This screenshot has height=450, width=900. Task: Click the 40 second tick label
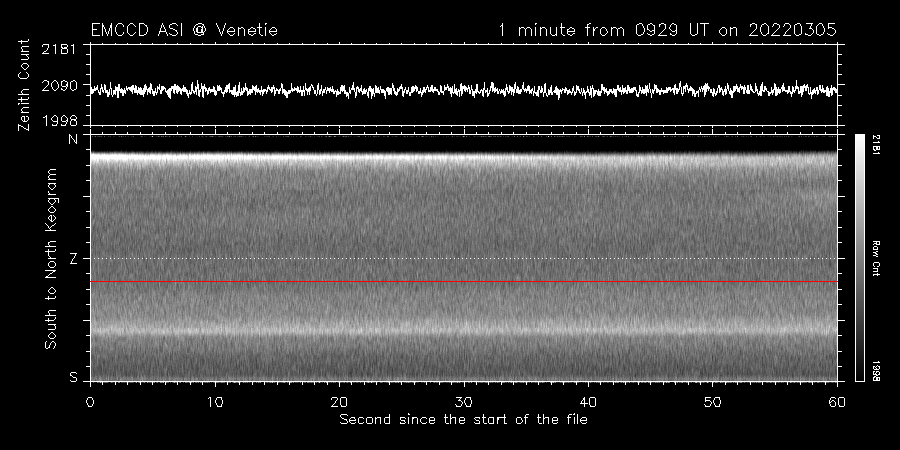point(588,402)
